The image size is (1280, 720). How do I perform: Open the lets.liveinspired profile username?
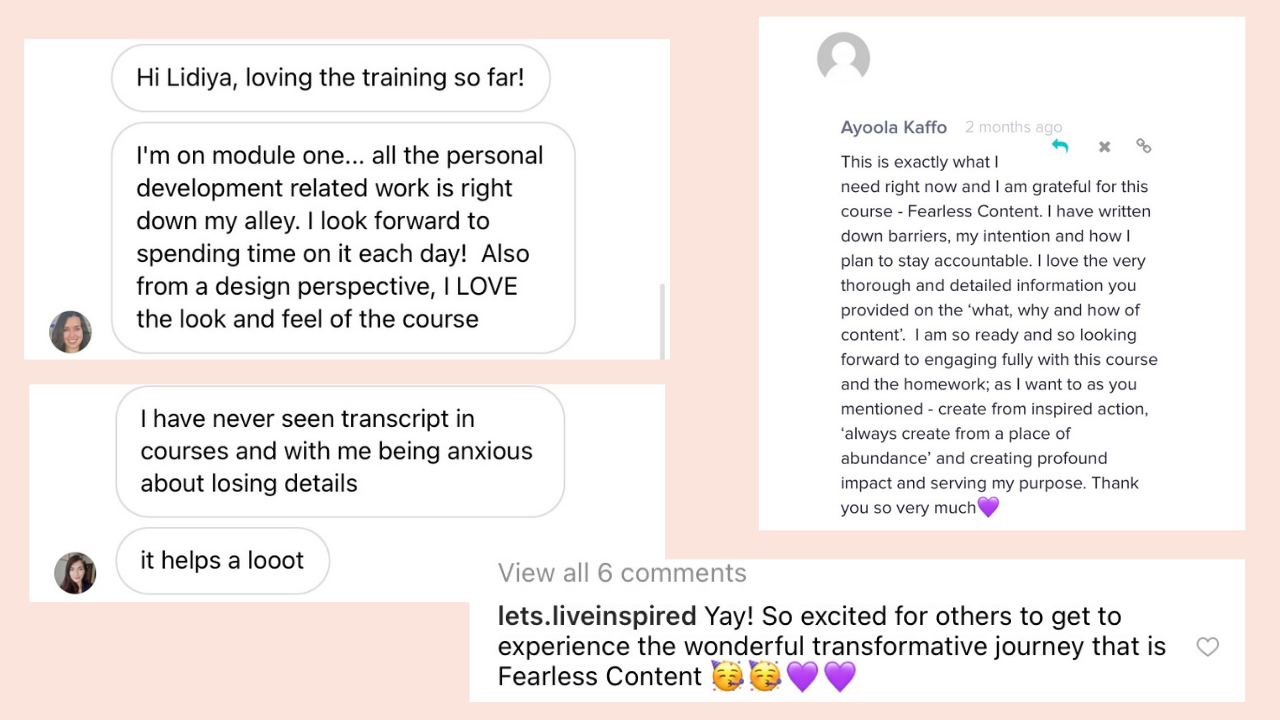point(597,616)
